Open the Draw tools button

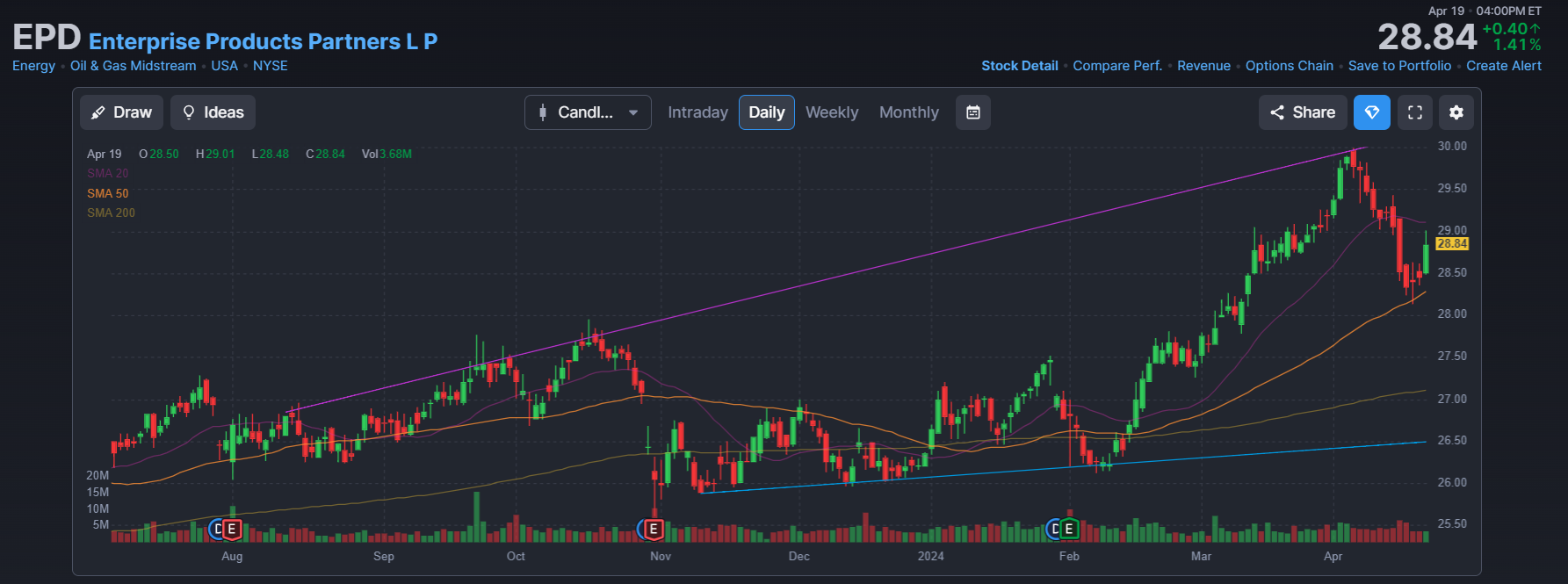121,112
